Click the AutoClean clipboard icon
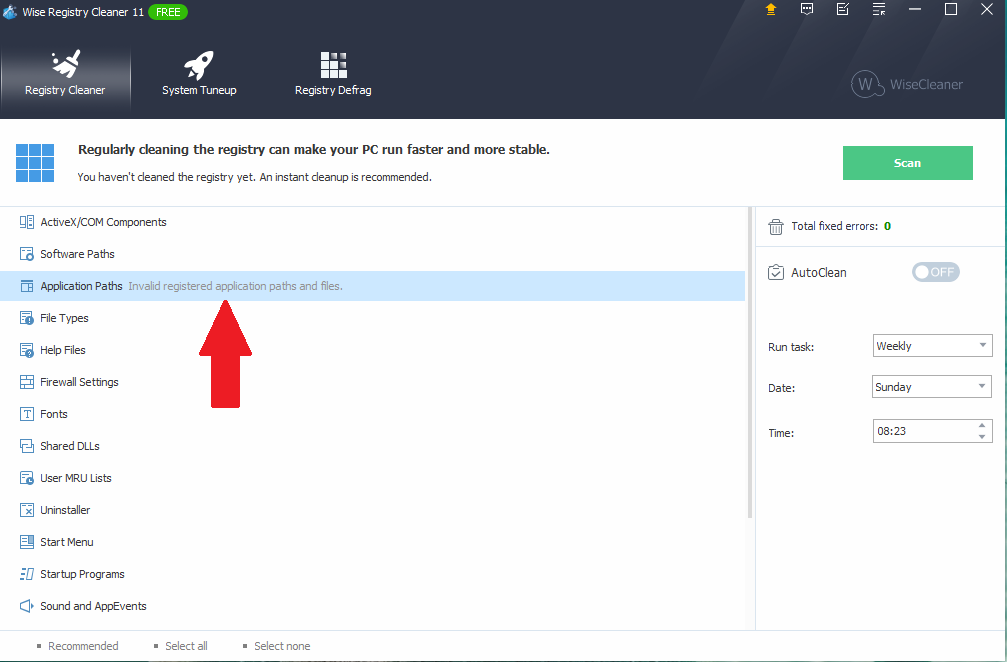This screenshot has width=1007, height=662. pos(776,272)
